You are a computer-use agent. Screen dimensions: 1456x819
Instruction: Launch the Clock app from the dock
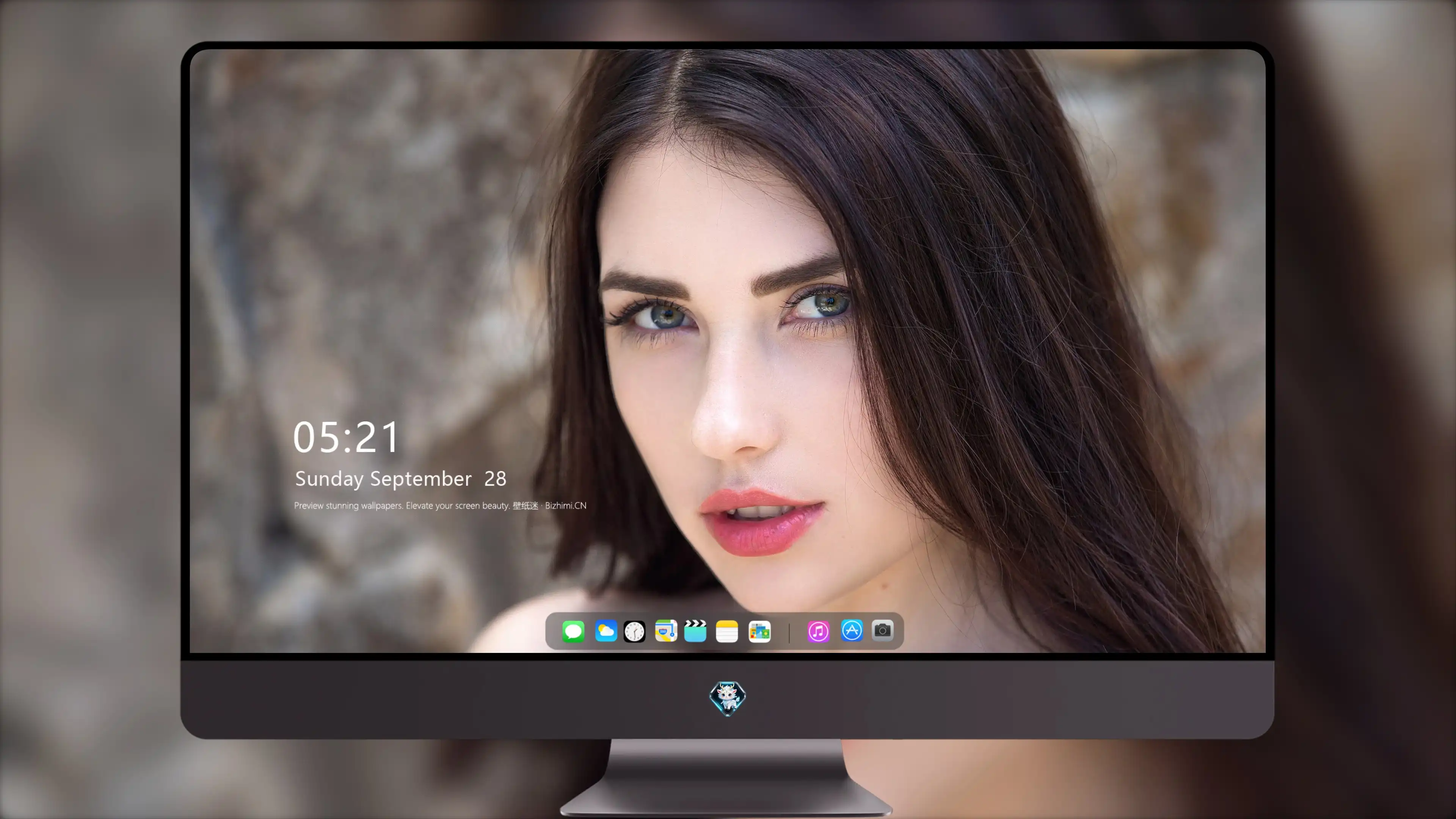tap(634, 631)
